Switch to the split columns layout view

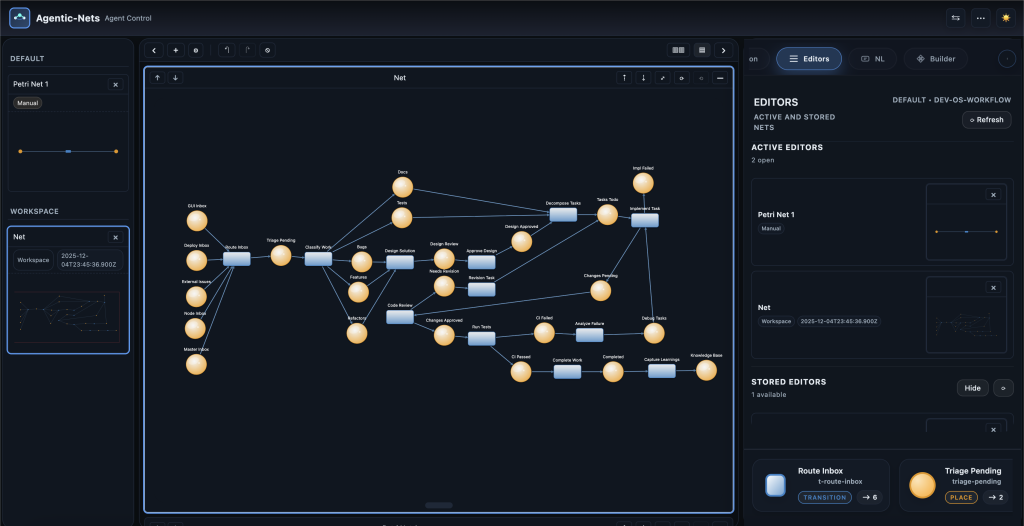(x=679, y=50)
